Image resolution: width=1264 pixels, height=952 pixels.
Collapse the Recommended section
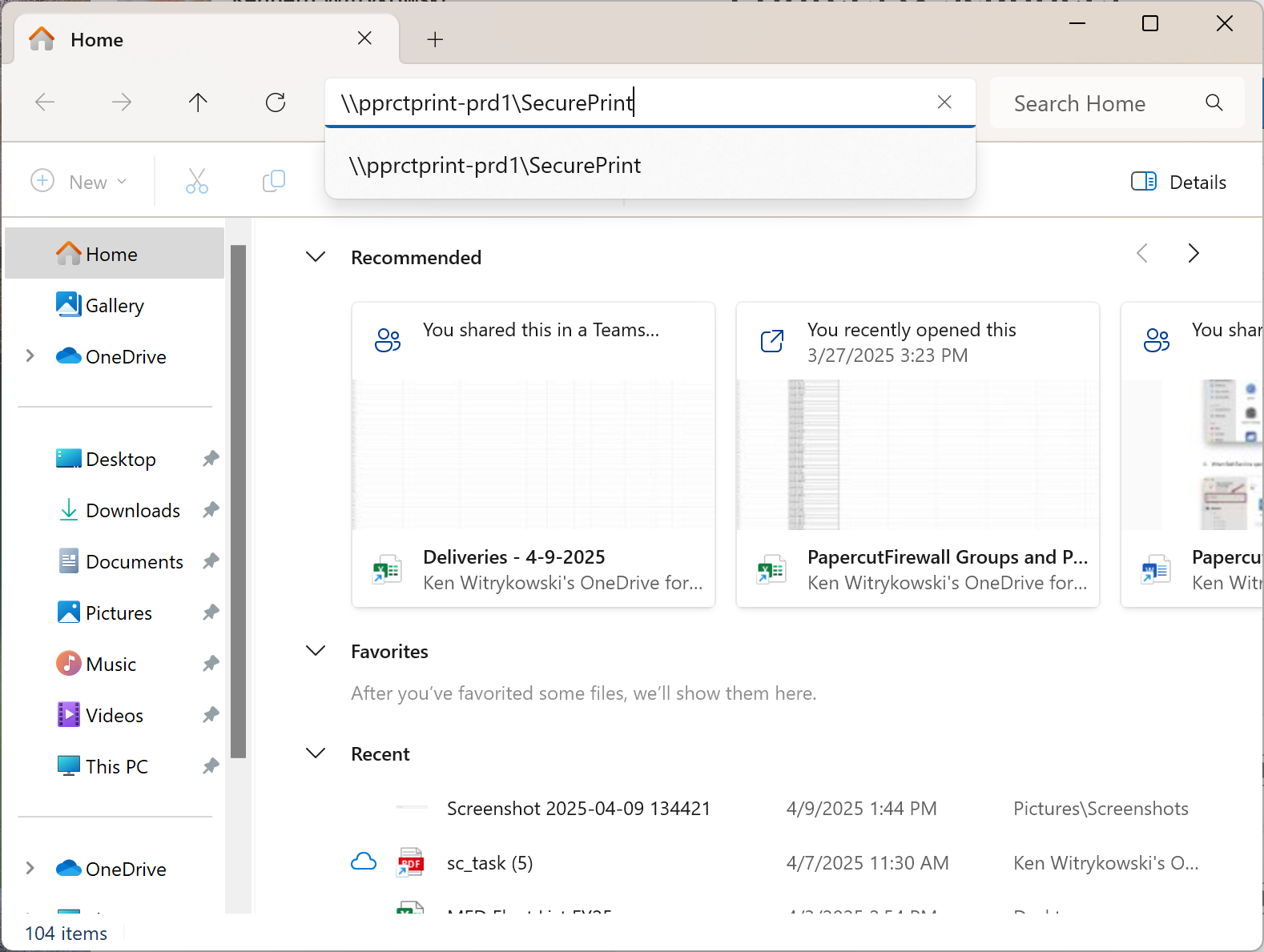316,257
